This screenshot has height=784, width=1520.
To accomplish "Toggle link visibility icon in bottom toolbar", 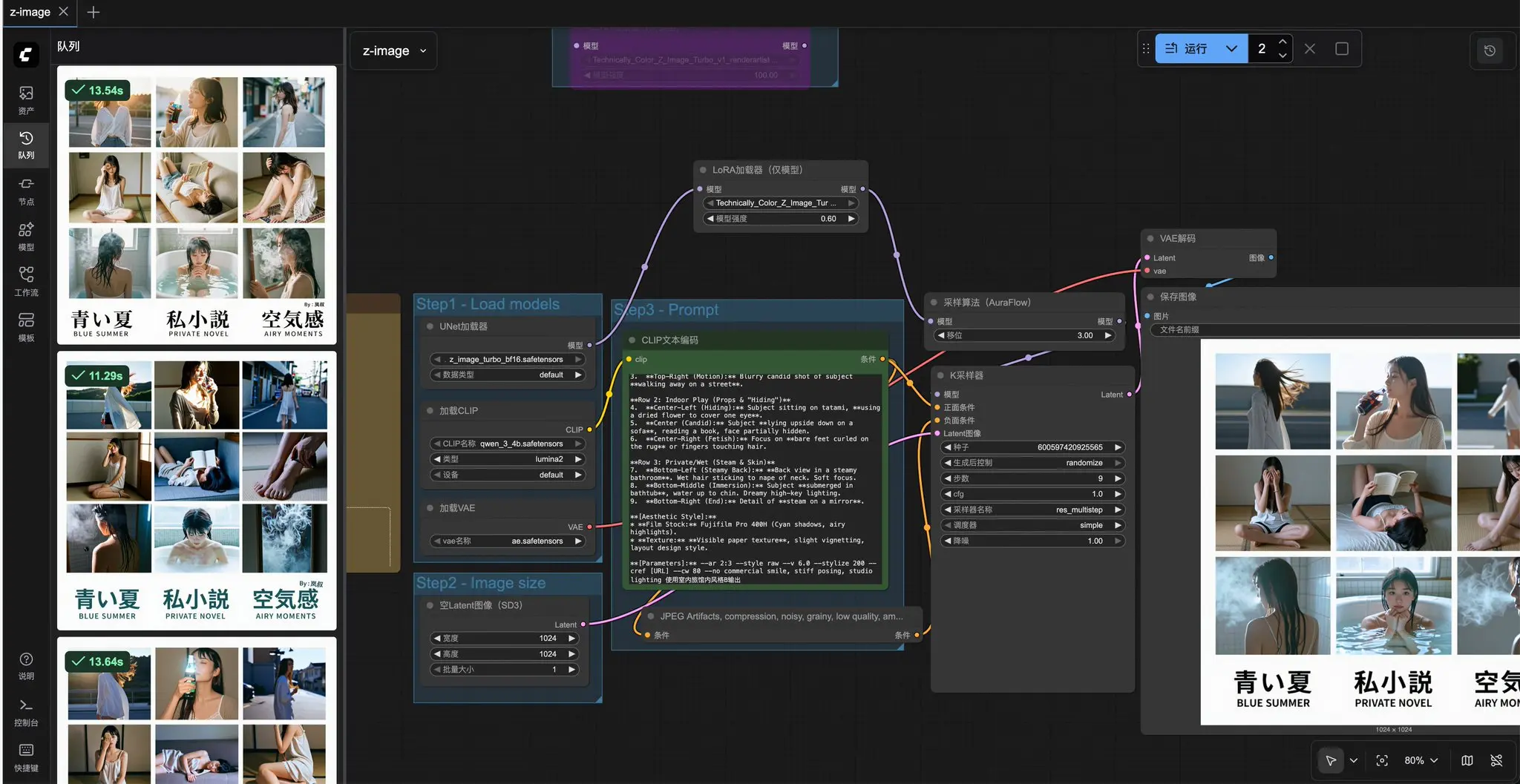I will 1496,760.
